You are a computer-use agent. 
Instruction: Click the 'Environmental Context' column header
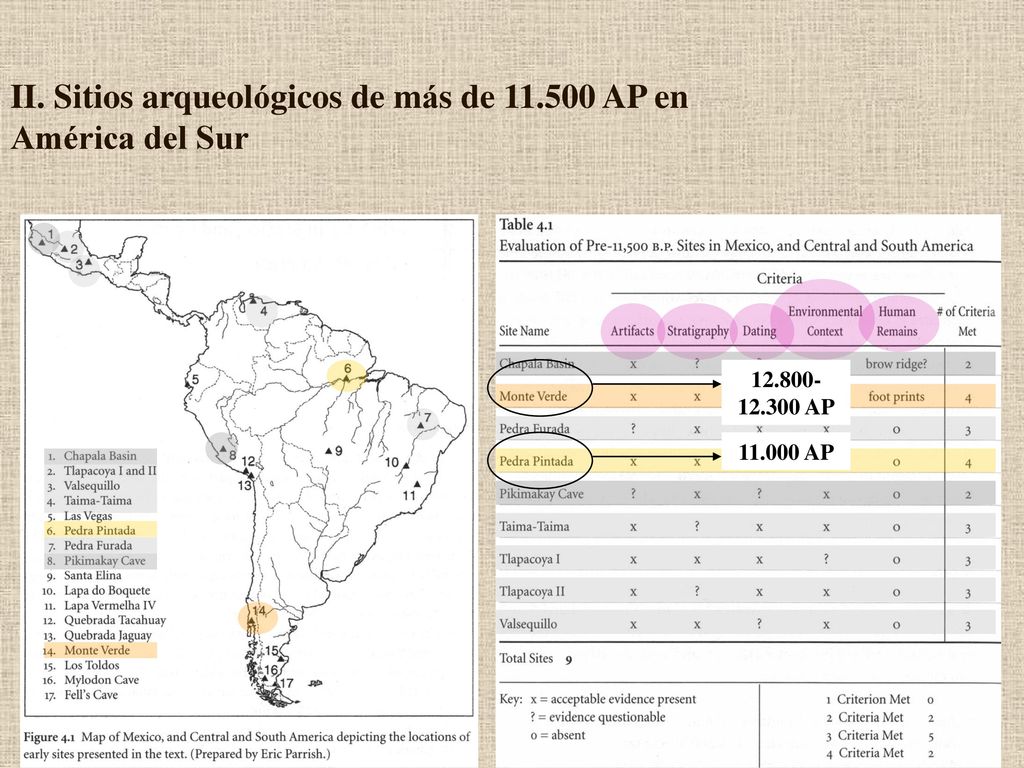pos(825,321)
